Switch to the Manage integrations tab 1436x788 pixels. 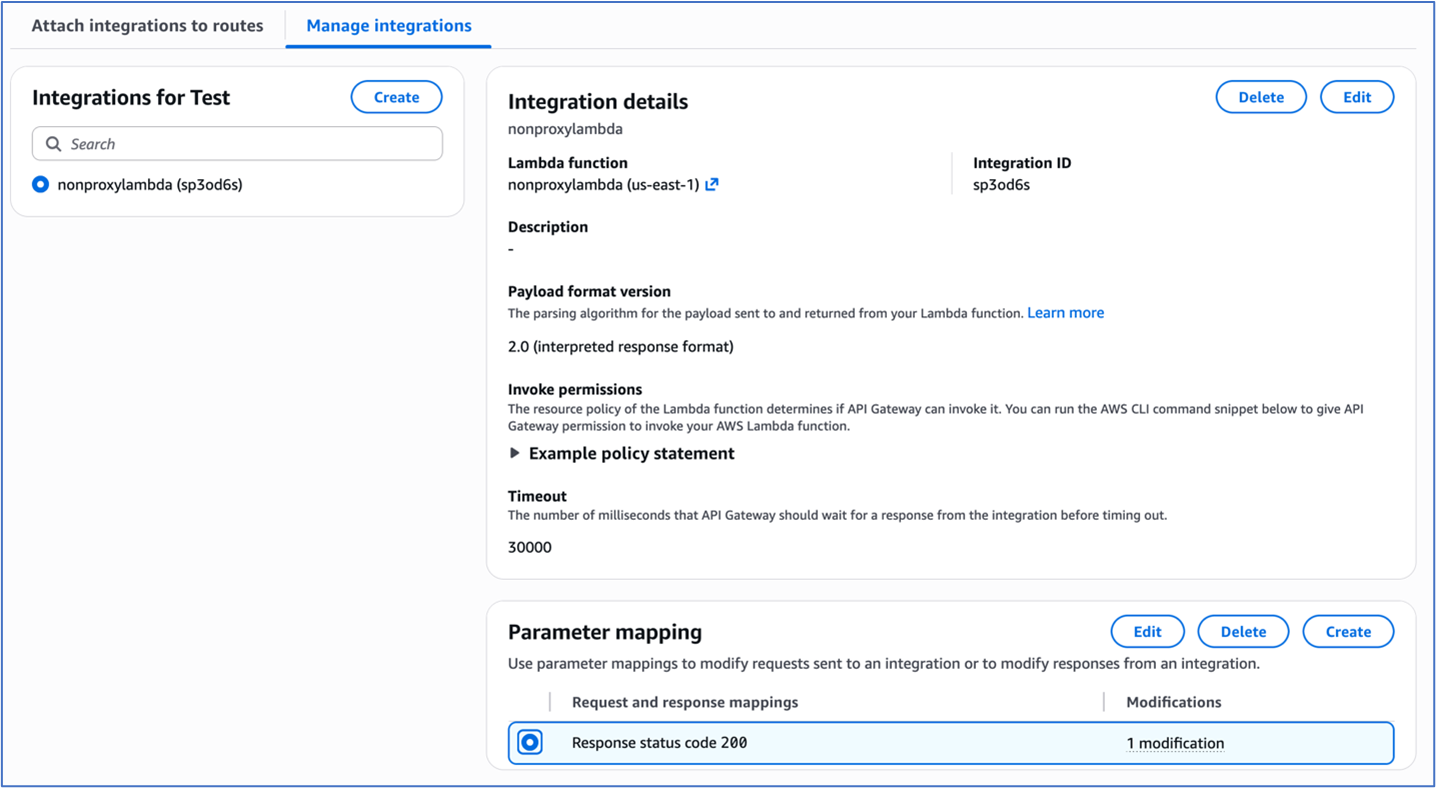pos(388,25)
